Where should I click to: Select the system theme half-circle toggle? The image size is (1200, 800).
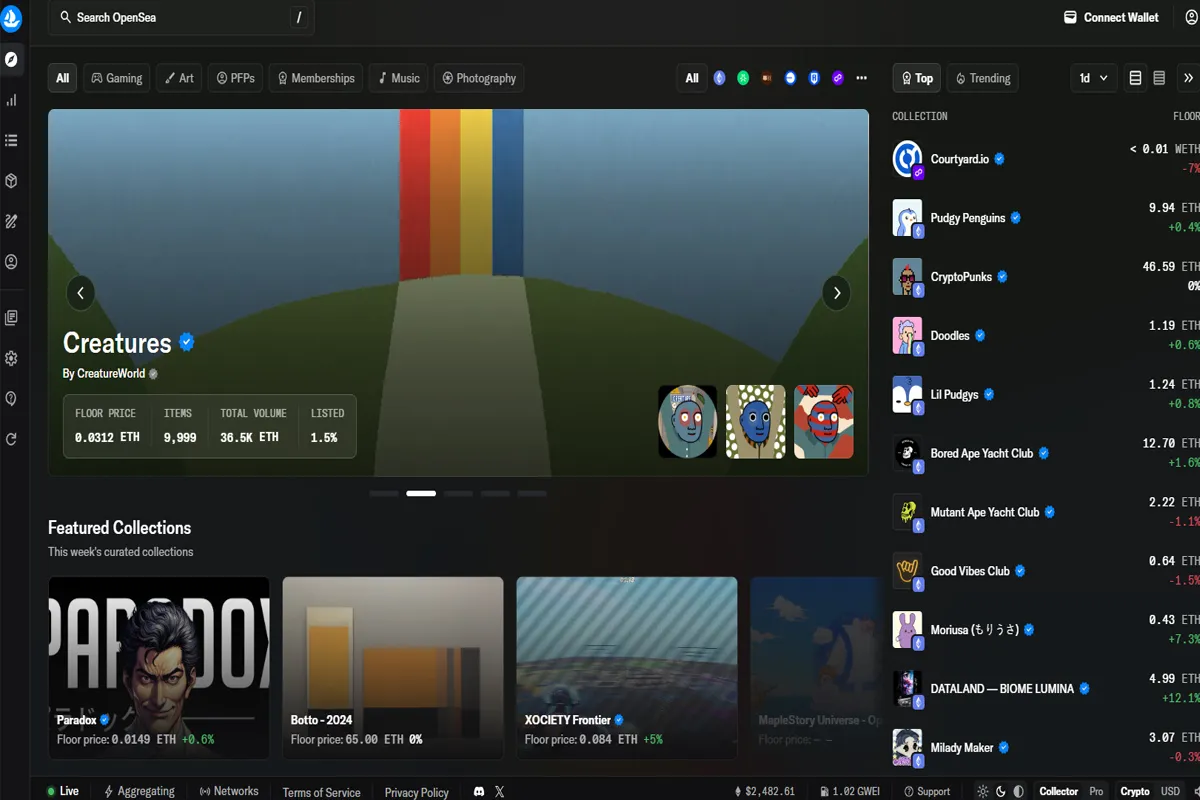click(1018, 791)
